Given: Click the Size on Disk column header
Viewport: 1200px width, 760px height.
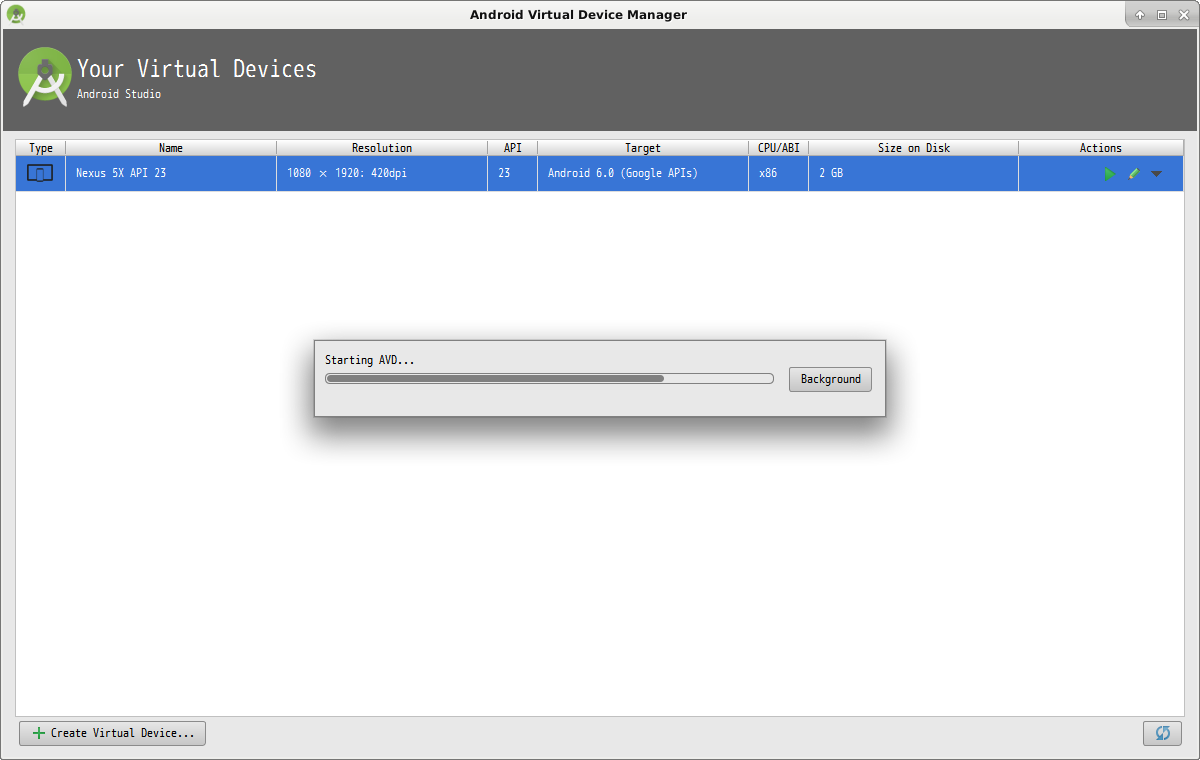Looking at the screenshot, I should coord(913,148).
